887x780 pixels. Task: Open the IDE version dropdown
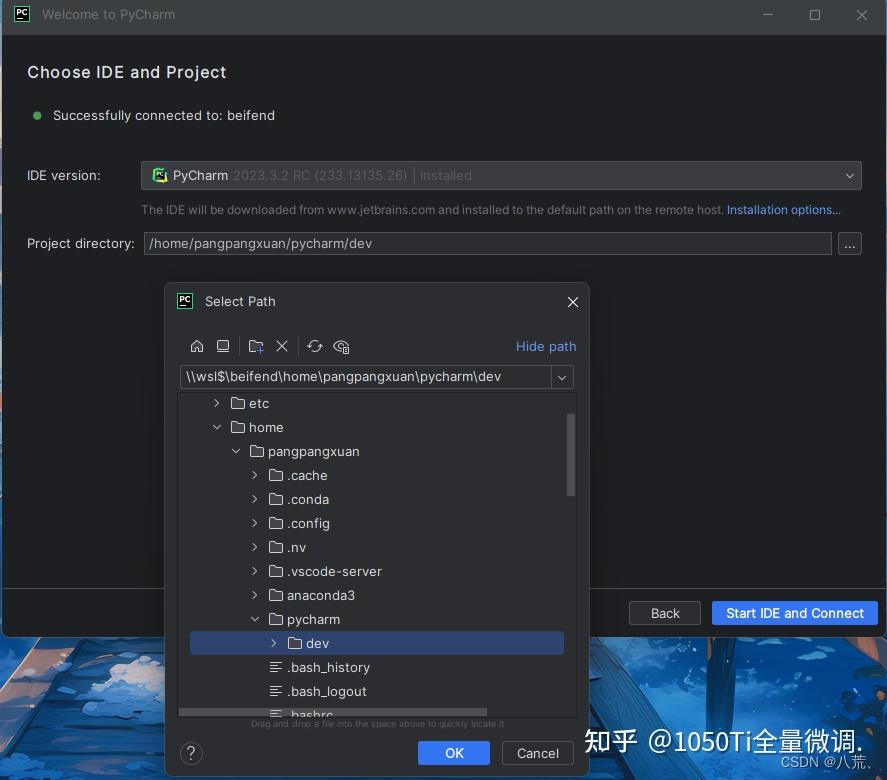point(851,175)
